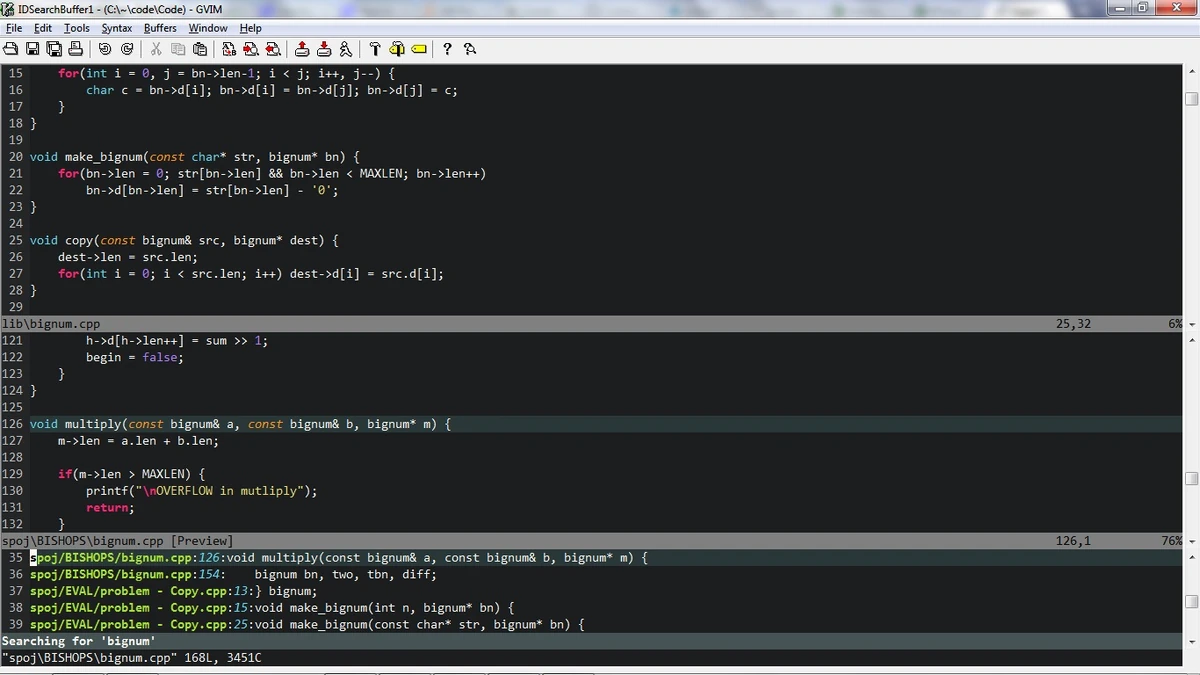Open the Syntax menu

click(117, 28)
